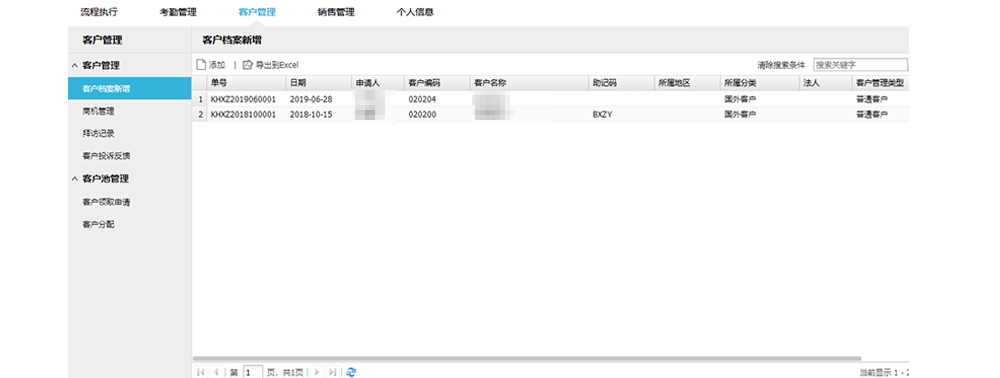Open the 流程执行 top tab
Screen dimensions: 1000x378
click(x=99, y=12)
